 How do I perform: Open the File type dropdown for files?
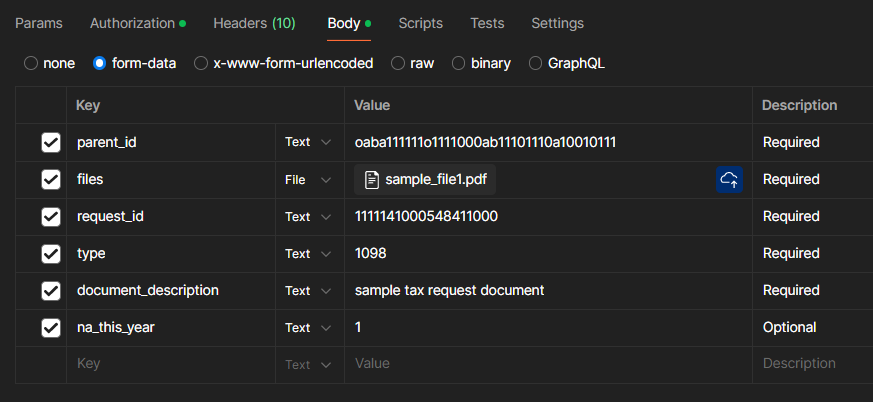tap(308, 180)
